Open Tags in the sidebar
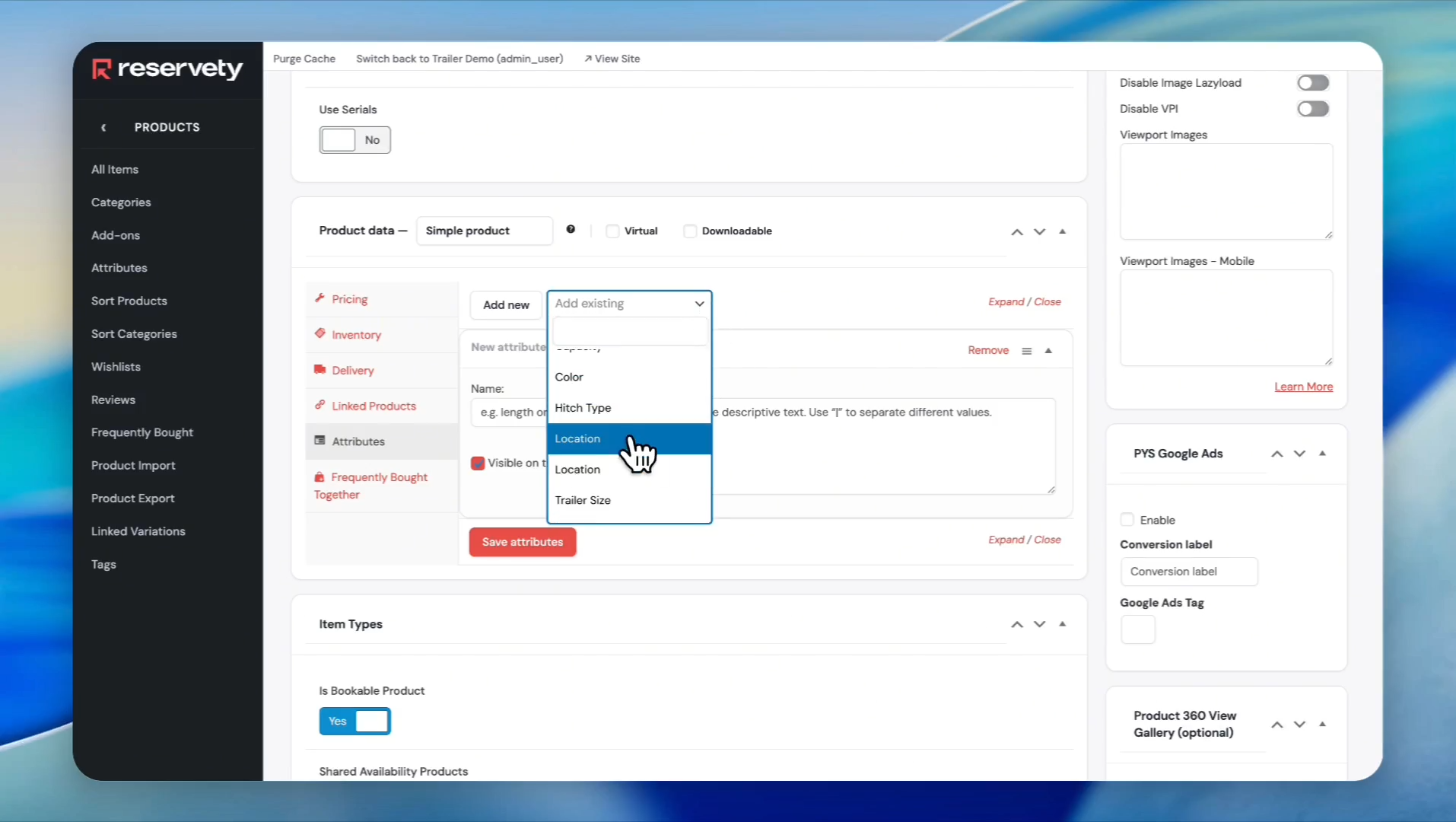The height and width of the screenshot is (822, 1456). [103, 565]
